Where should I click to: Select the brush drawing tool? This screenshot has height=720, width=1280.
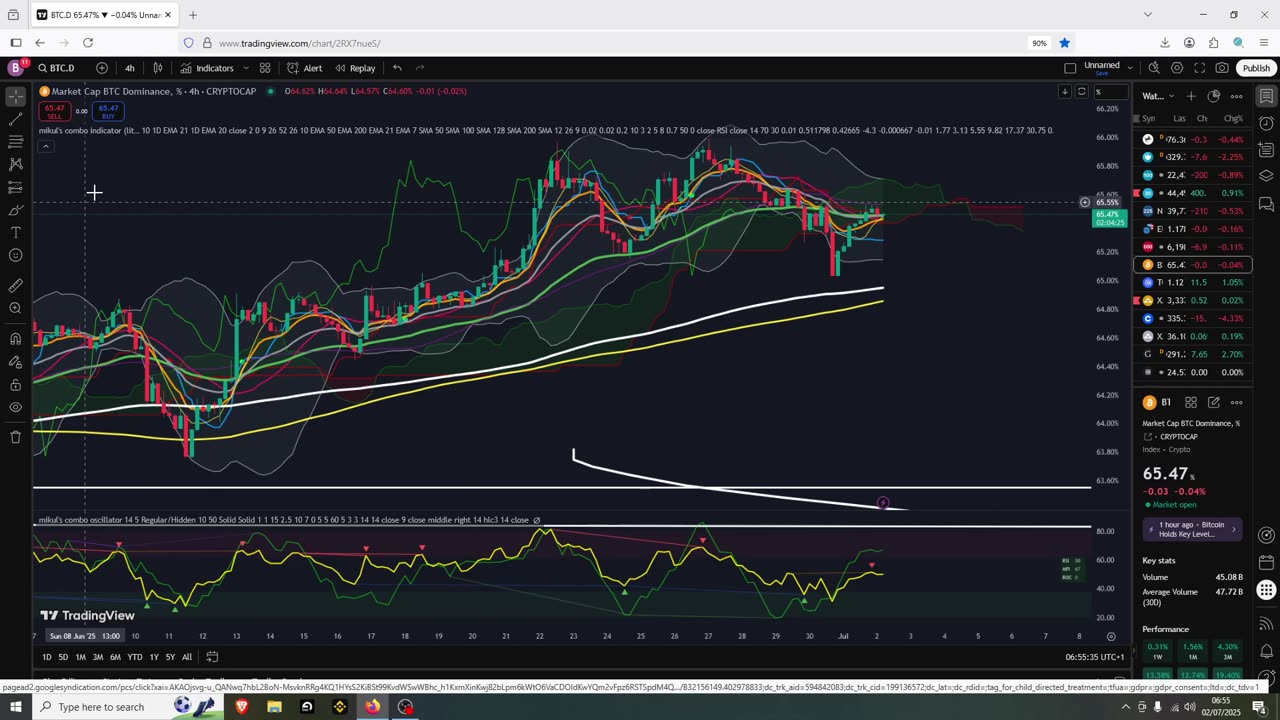16,210
